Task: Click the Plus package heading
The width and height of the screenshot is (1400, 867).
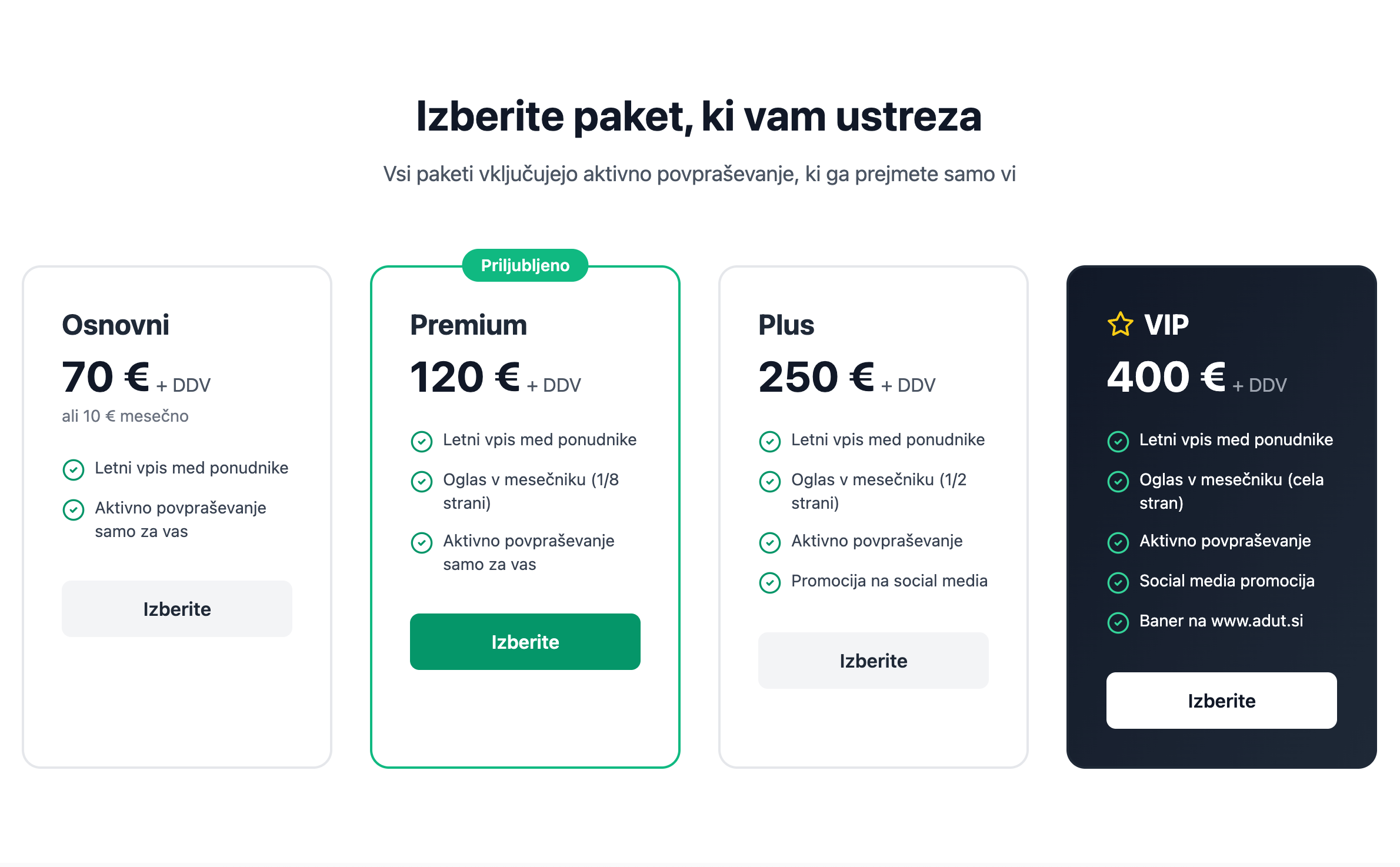Action: point(786,325)
